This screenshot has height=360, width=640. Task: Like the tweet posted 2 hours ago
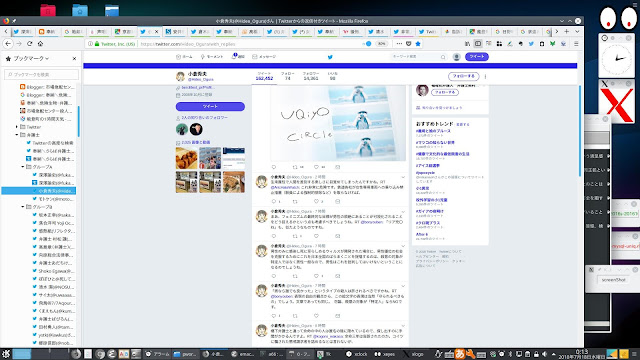point(316,201)
